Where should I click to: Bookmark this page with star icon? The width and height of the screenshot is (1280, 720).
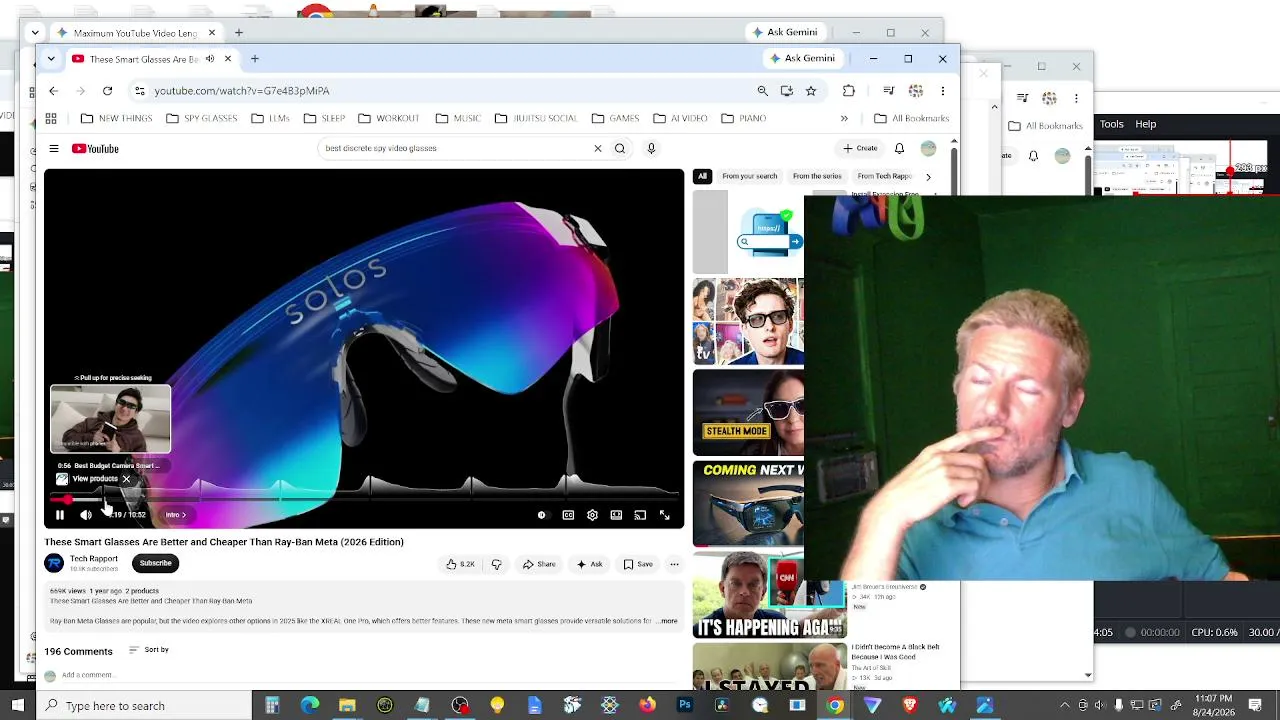811,91
